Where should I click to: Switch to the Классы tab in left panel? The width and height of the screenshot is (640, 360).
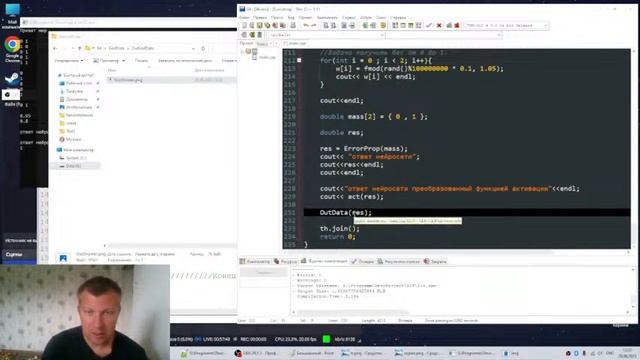coord(262,44)
